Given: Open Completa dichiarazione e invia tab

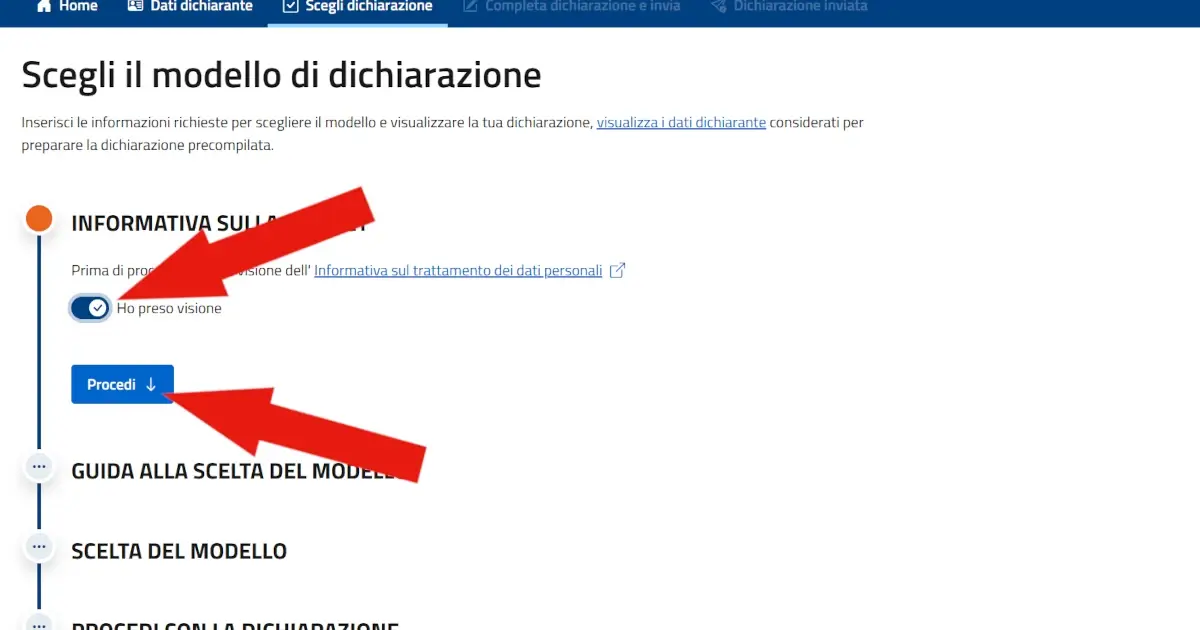Looking at the screenshot, I should (571, 7).
